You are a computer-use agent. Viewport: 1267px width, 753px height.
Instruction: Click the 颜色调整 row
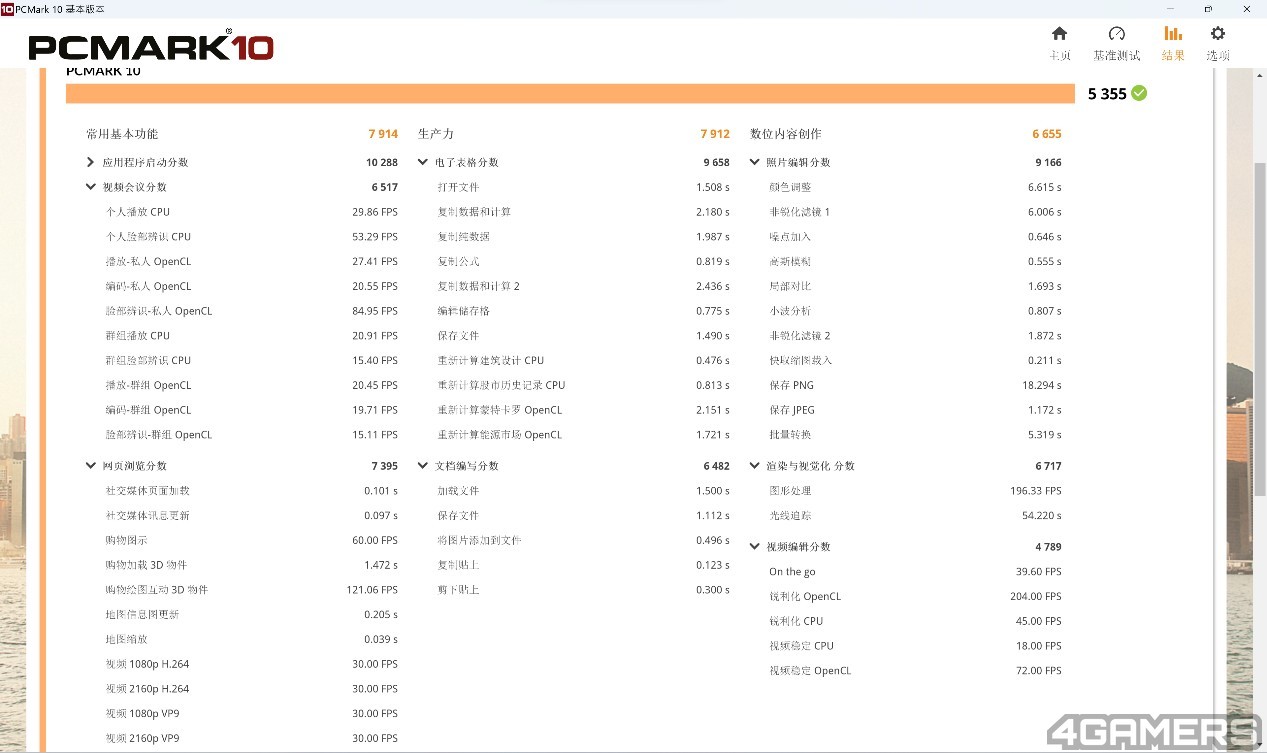(916, 187)
